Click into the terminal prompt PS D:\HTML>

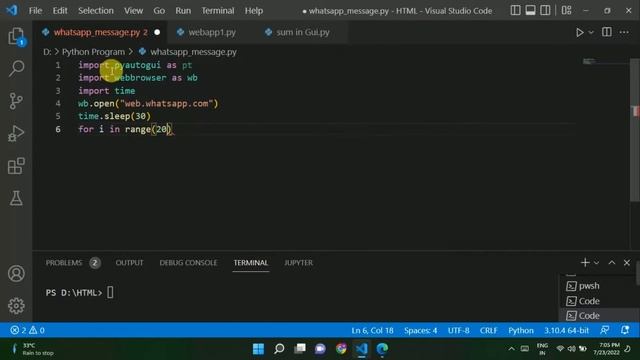pos(74,293)
